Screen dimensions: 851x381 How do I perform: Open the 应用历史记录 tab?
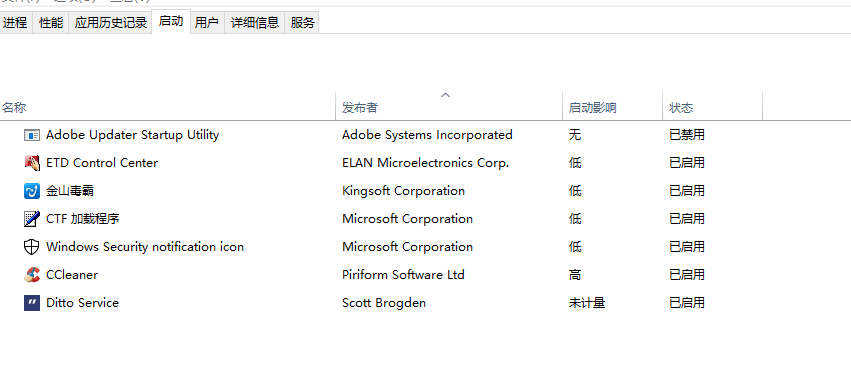tap(111, 23)
